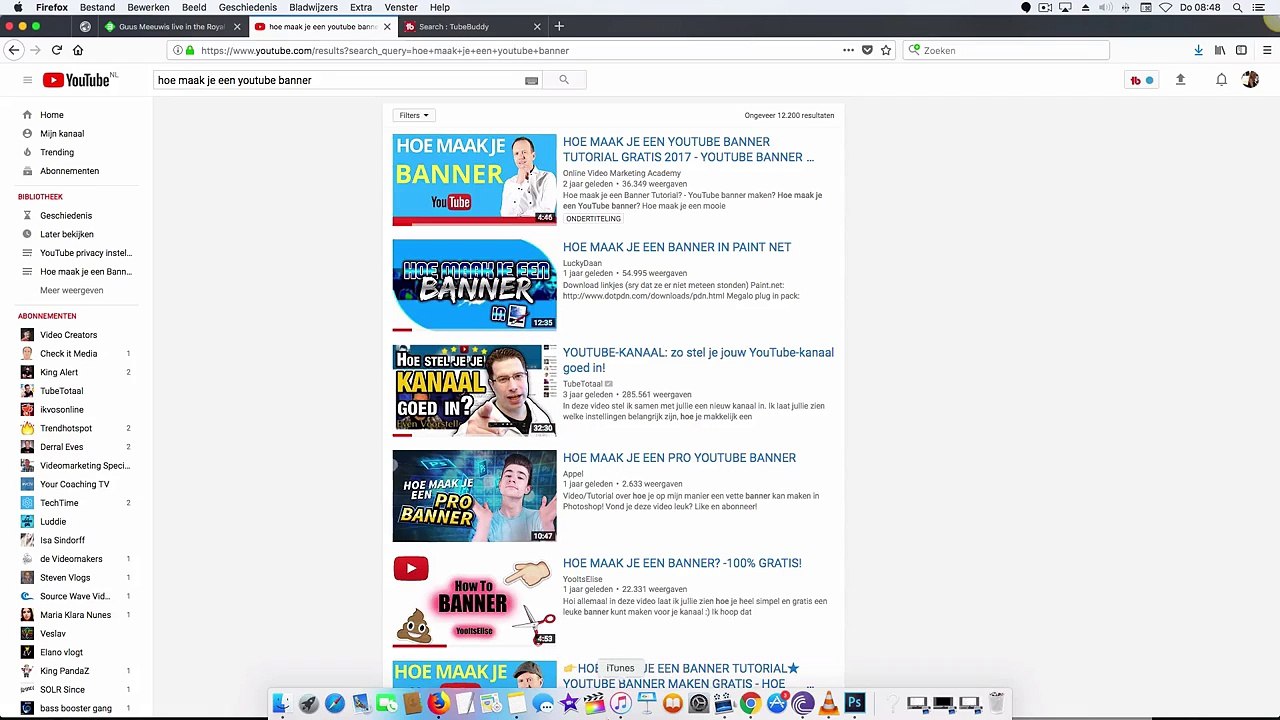Click thumbnail of the Paint Net banner video
The image size is (1280, 720).
coord(474,285)
